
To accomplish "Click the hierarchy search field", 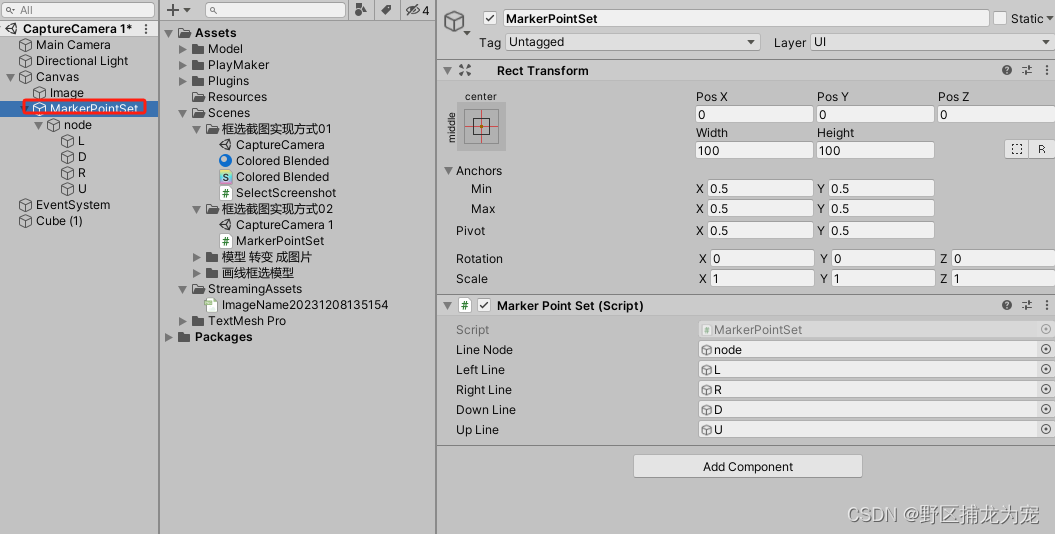I will pos(79,10).
